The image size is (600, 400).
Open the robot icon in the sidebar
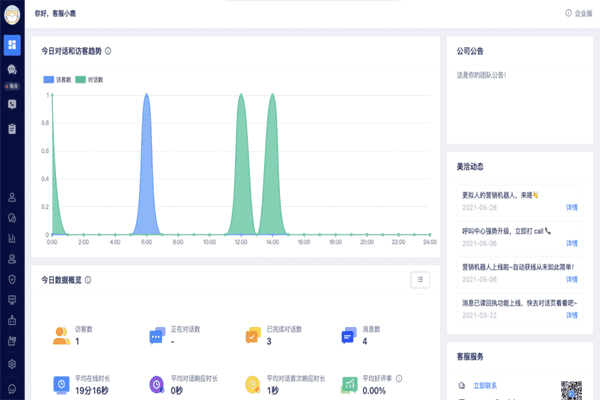12,320
